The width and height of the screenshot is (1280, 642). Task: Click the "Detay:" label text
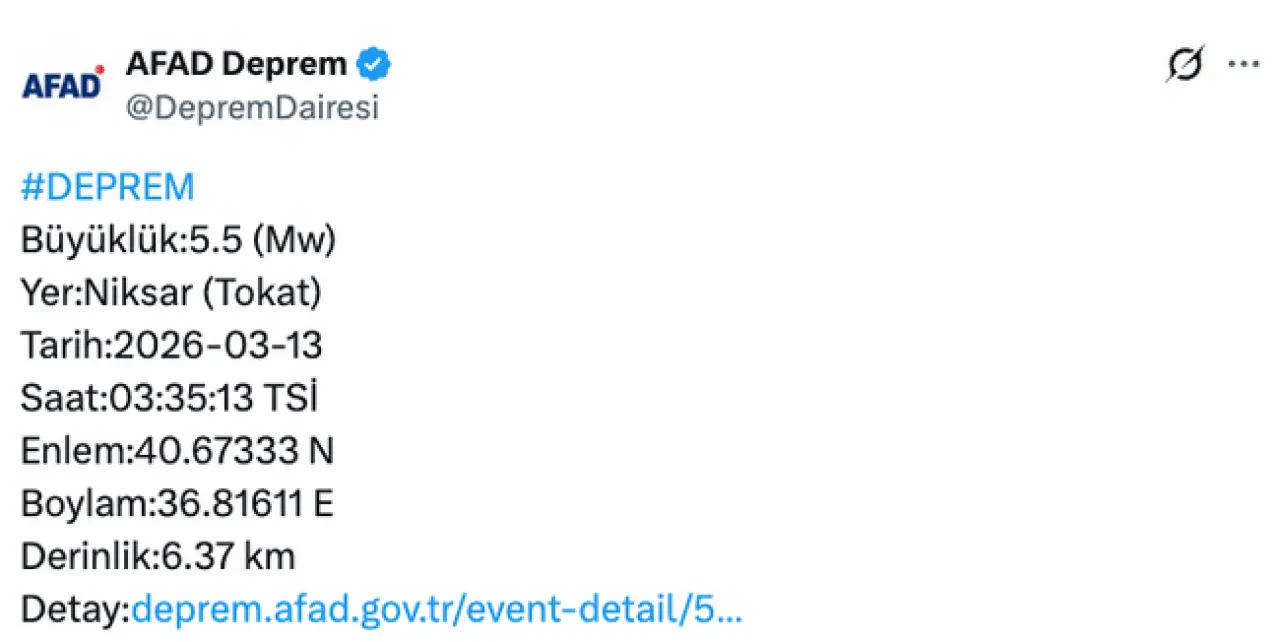click(x=75, y=609)
